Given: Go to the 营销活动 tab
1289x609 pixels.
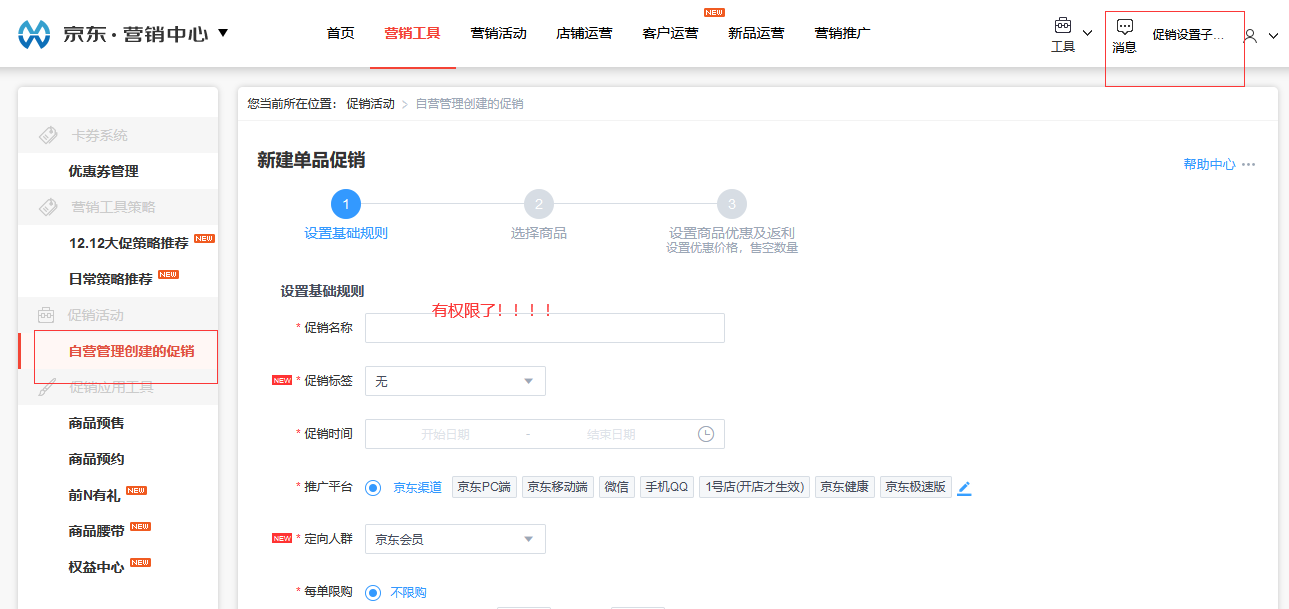Looking at the screenshot, I should point(498,33).
